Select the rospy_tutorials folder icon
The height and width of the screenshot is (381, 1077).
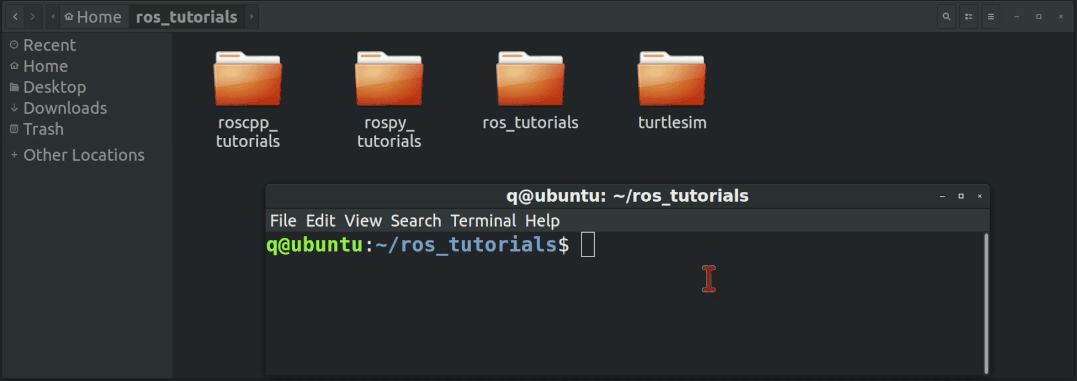389,78
